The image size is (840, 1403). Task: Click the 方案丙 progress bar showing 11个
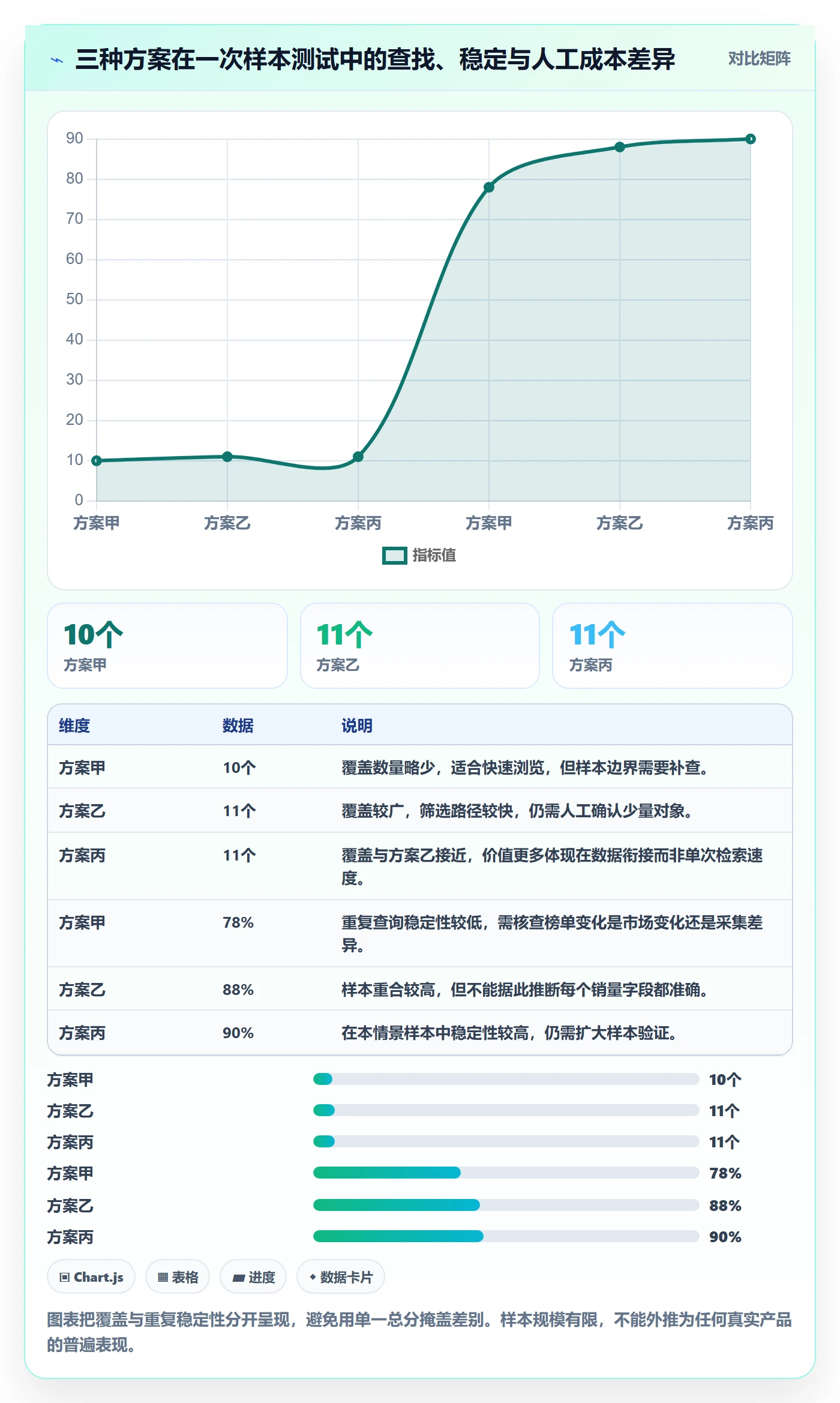pyautogui.click(x=506, y=1142)
